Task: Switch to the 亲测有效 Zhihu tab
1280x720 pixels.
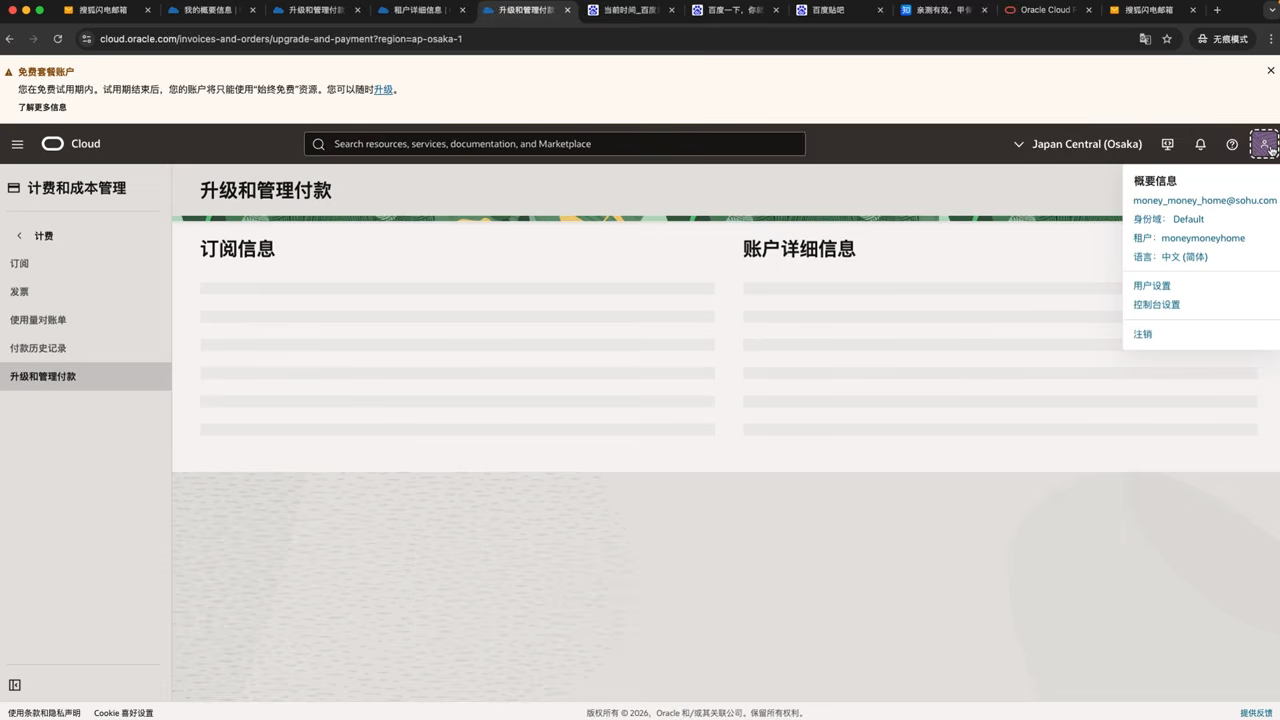Action: click(x=938, y=10)
